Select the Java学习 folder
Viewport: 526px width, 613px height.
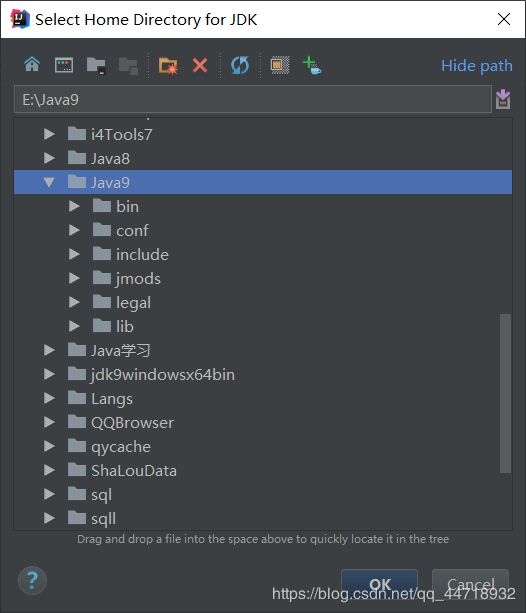click(263, 350)
